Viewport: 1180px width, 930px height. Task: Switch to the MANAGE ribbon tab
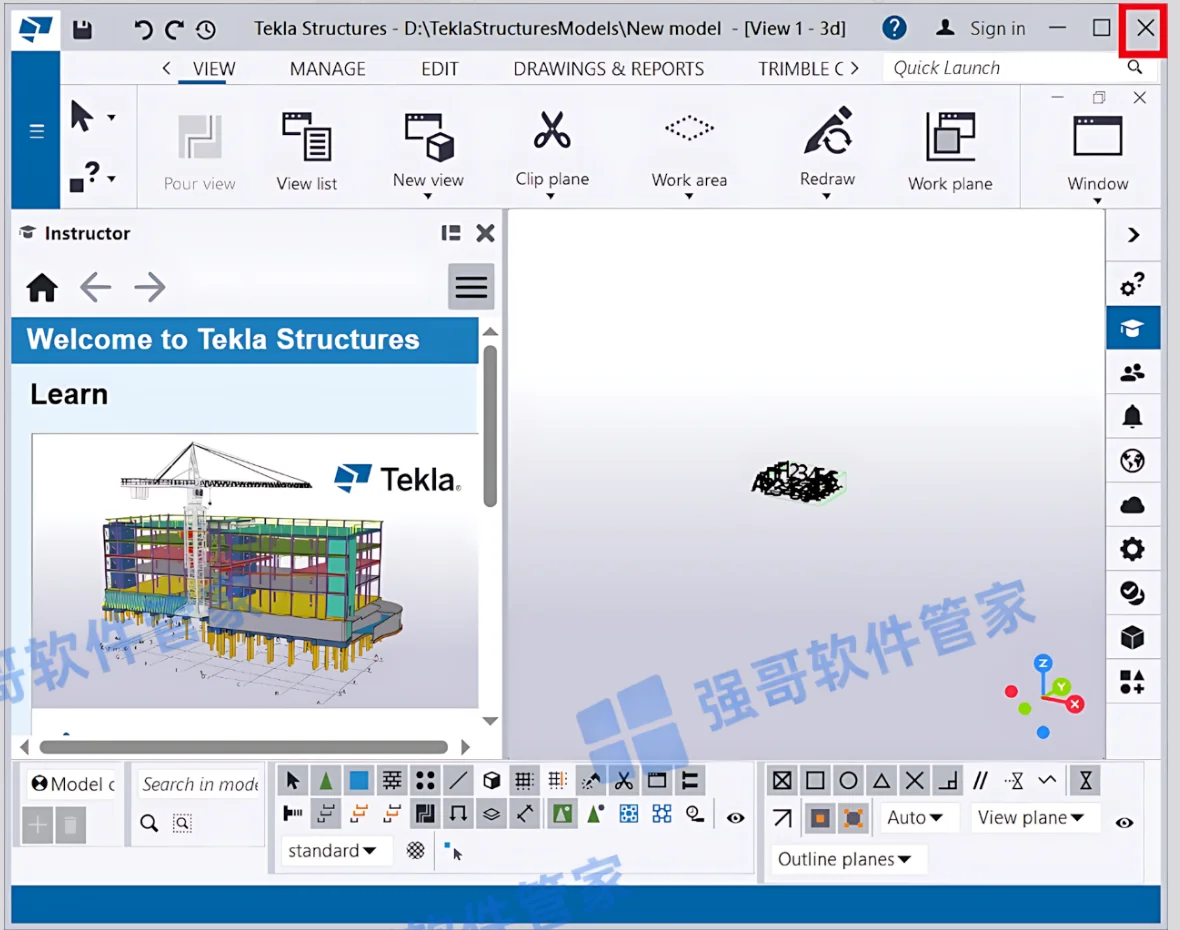tap(327, 68)
